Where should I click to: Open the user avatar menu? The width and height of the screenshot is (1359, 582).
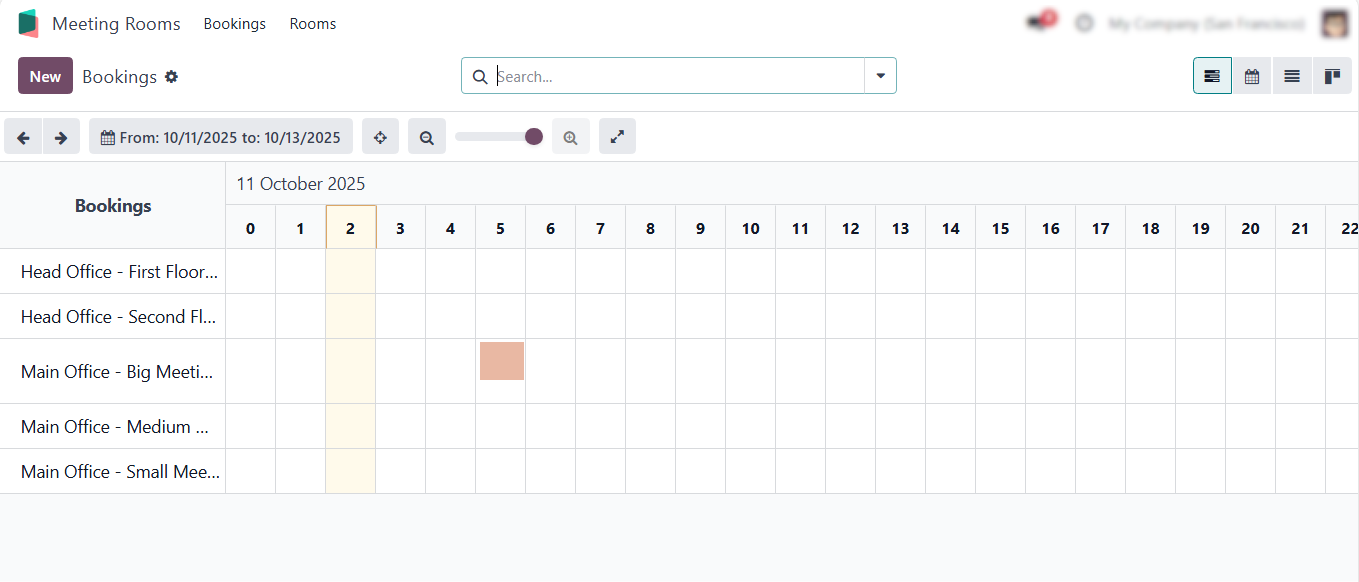click(1335, 23)
